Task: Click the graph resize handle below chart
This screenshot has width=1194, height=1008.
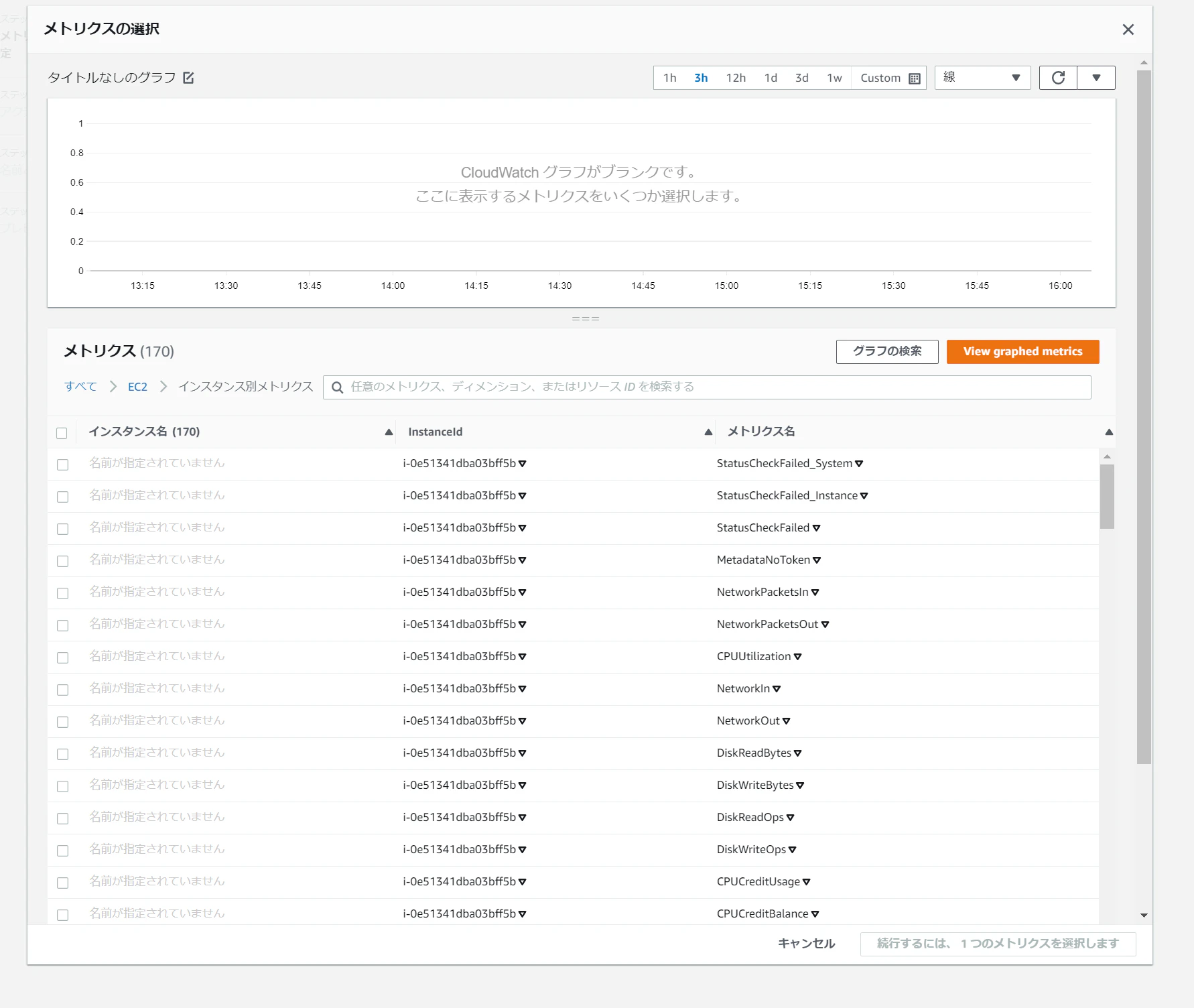Action: 585,318
